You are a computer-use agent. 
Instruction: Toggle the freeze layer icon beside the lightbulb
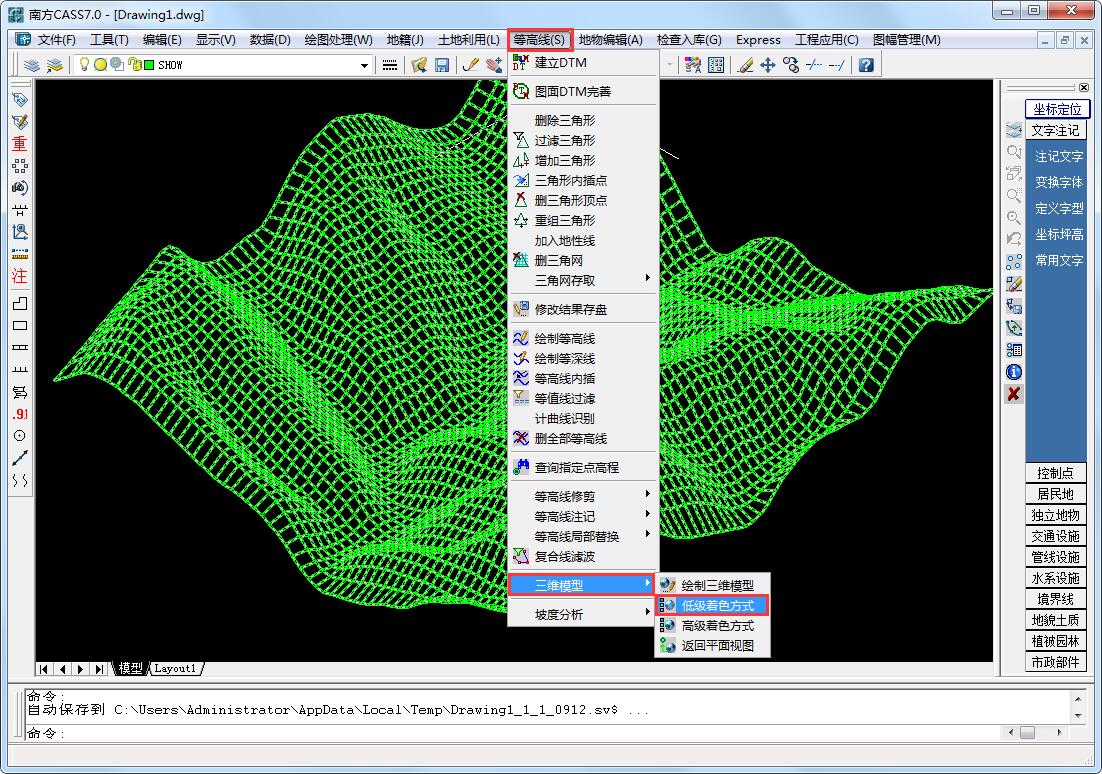click(x=100, y=64)
